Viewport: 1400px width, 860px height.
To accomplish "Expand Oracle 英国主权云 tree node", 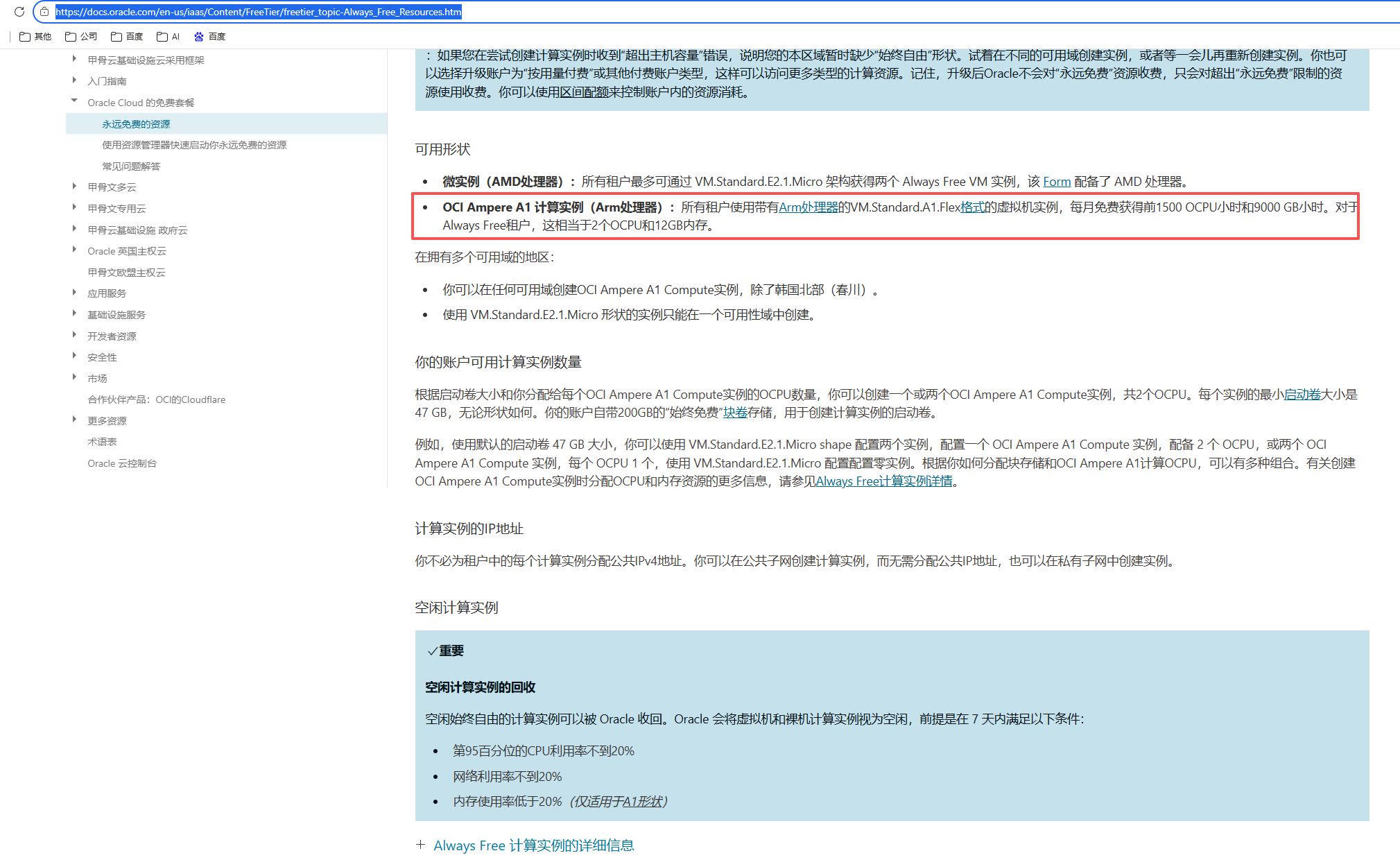I will pos(74,250).
